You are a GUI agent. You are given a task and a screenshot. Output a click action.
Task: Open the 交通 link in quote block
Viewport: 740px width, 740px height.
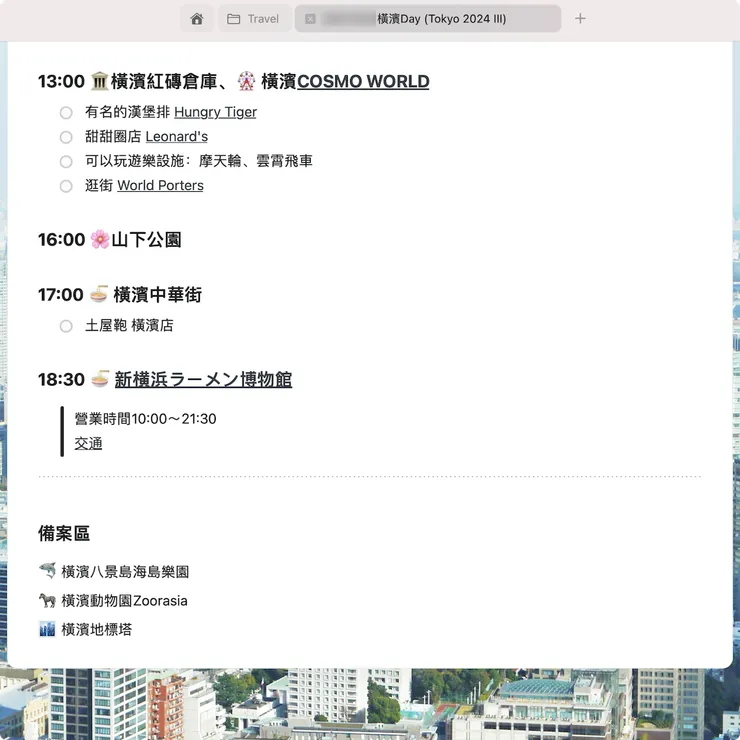(x=88, y=444)
